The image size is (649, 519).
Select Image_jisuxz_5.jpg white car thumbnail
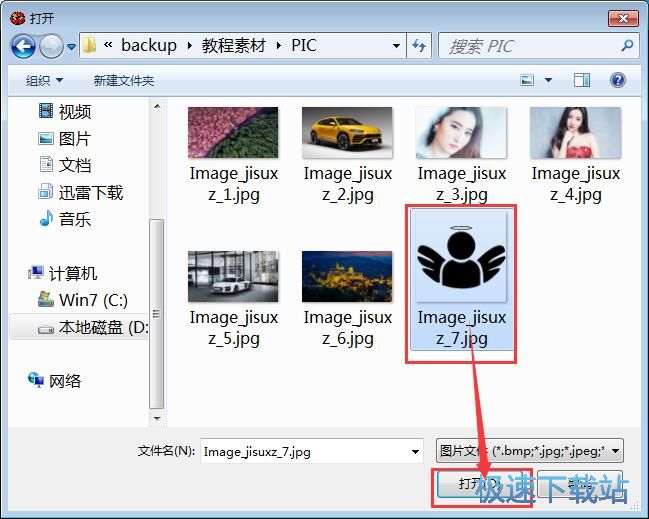coord(233,276)
